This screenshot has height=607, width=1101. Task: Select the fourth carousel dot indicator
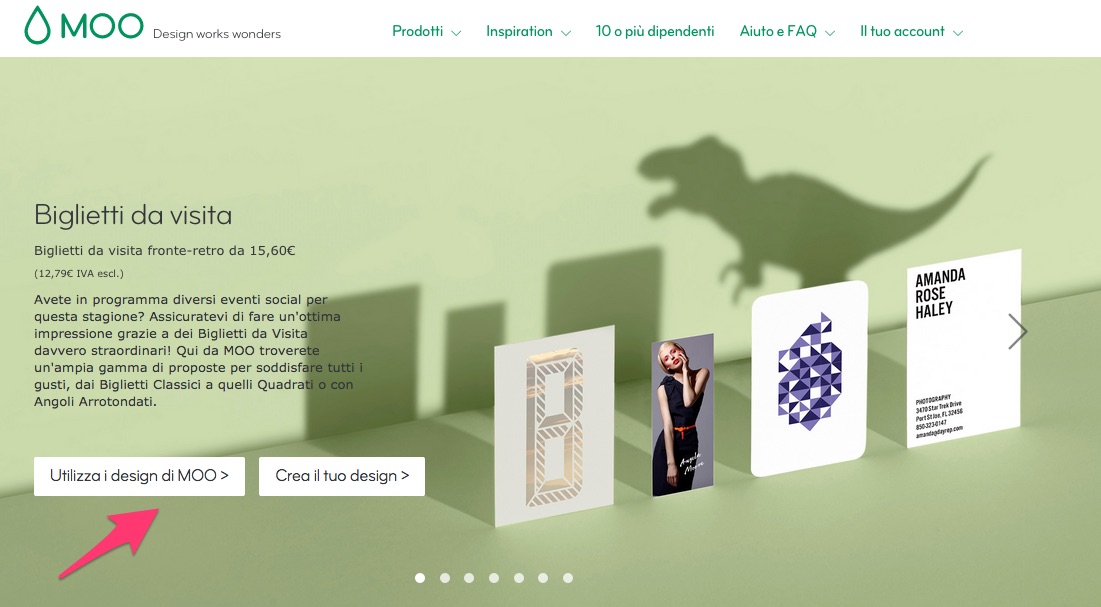click(x=494, y=577)
